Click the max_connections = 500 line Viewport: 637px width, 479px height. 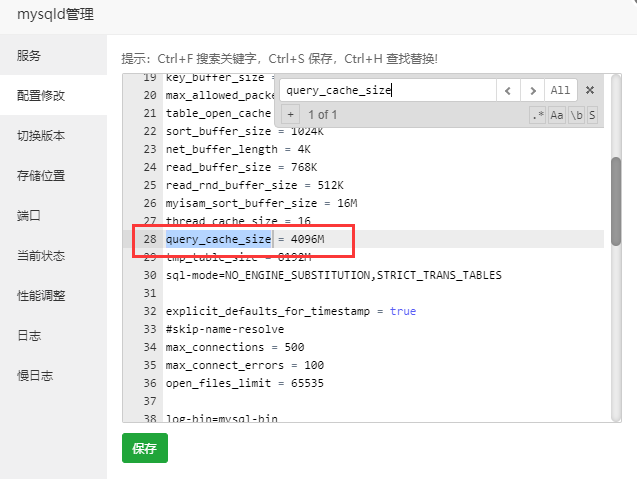[235, 347]
